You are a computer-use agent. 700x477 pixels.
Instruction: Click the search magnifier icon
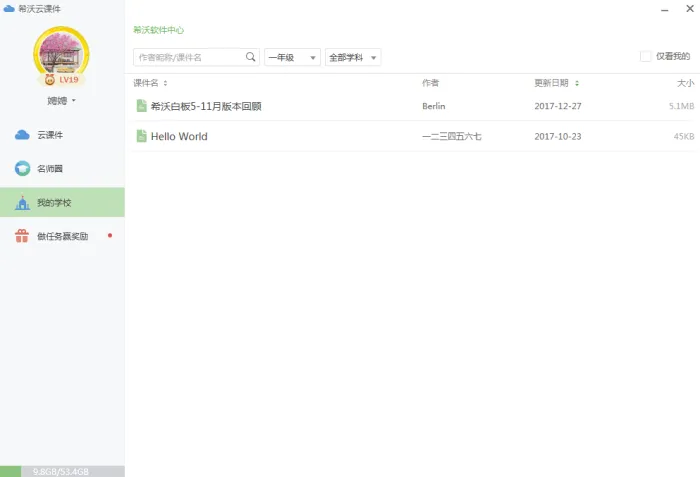click(251, 58)
